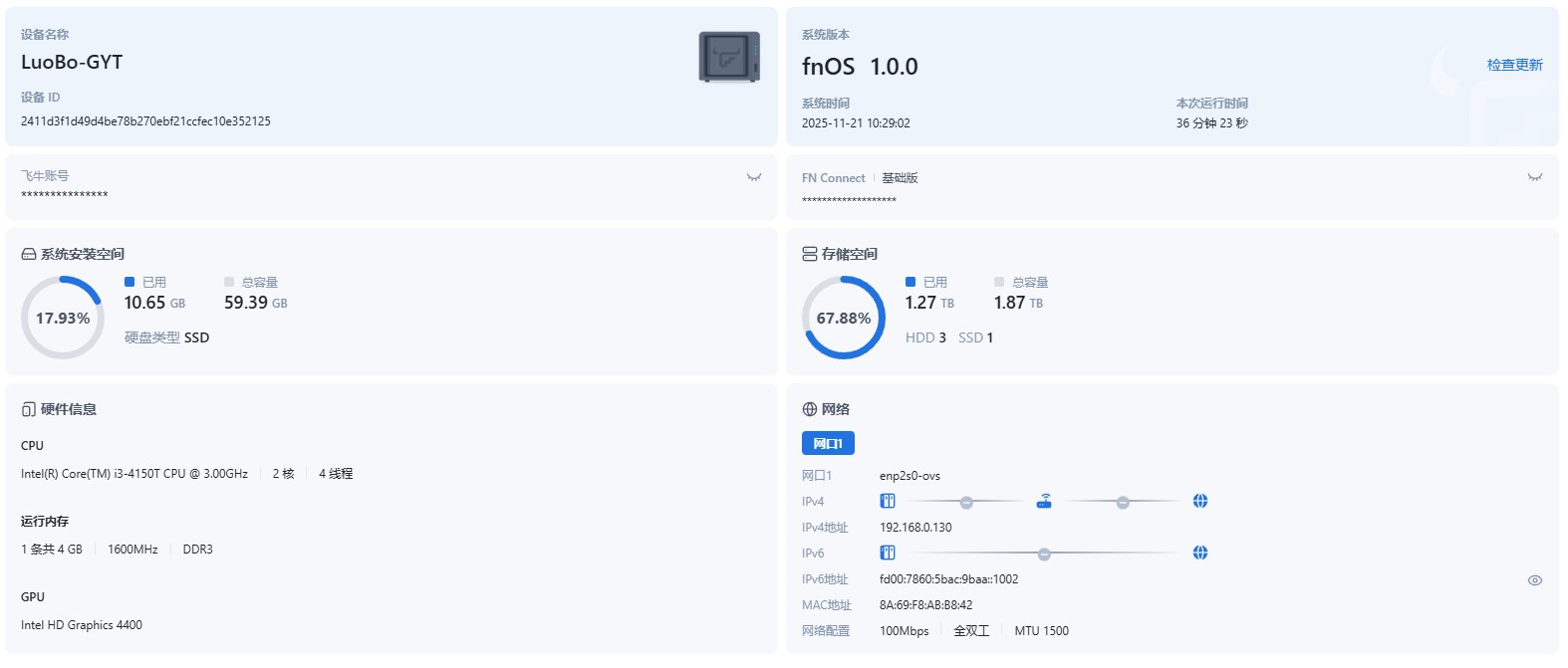
Task: Click the NAS device icon in IPv6 row
Action: (888, 553)
